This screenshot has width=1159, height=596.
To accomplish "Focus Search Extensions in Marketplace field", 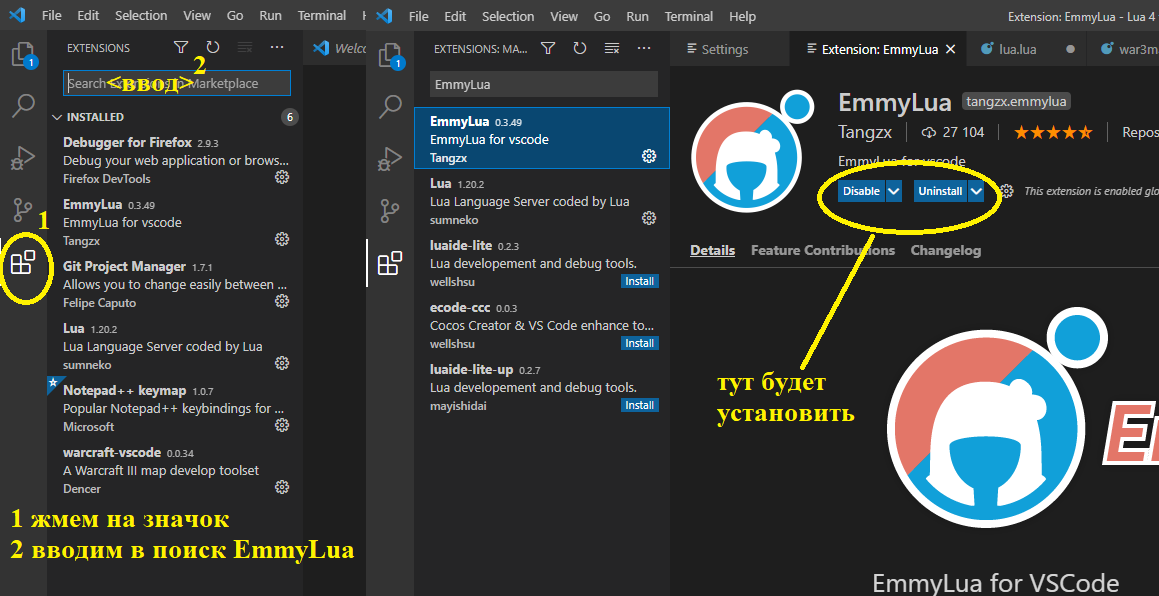I will point(177,84).
